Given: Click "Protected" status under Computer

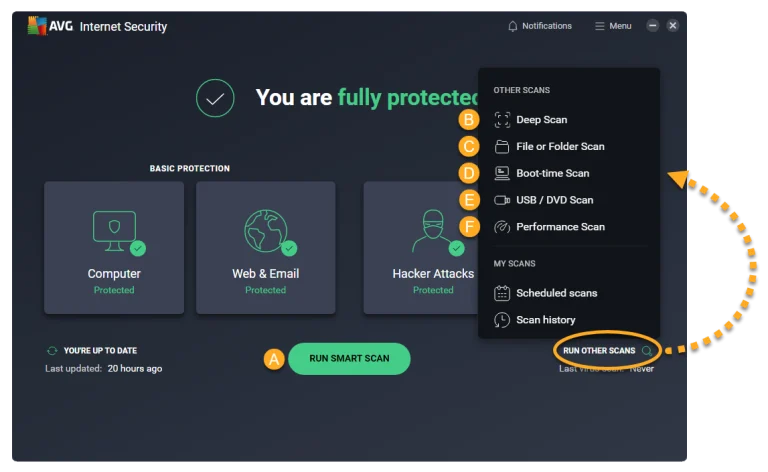Looking at the screenshot, I should click(114, 290).
